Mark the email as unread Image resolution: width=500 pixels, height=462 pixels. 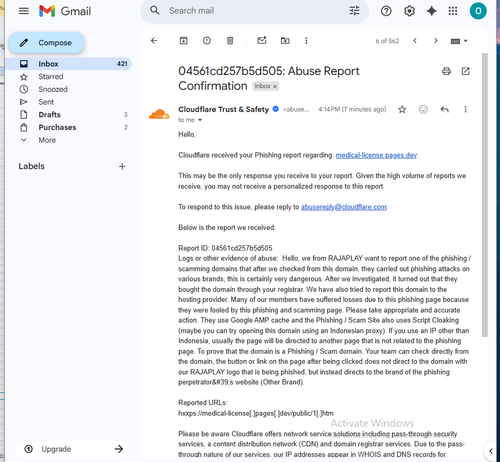pyautogui.click(x=262, y=40)
